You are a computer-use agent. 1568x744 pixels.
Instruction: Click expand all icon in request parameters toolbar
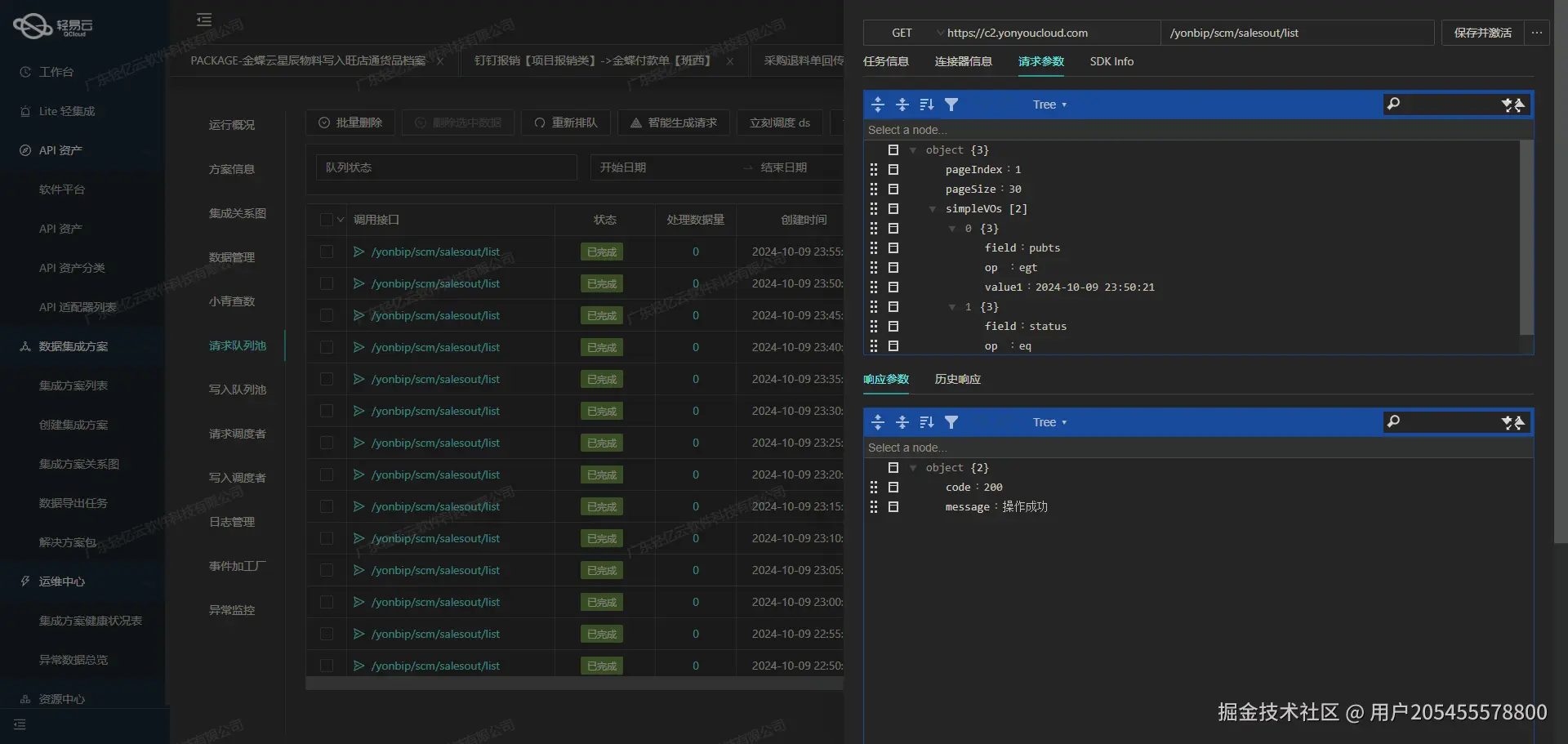[878, 105]
